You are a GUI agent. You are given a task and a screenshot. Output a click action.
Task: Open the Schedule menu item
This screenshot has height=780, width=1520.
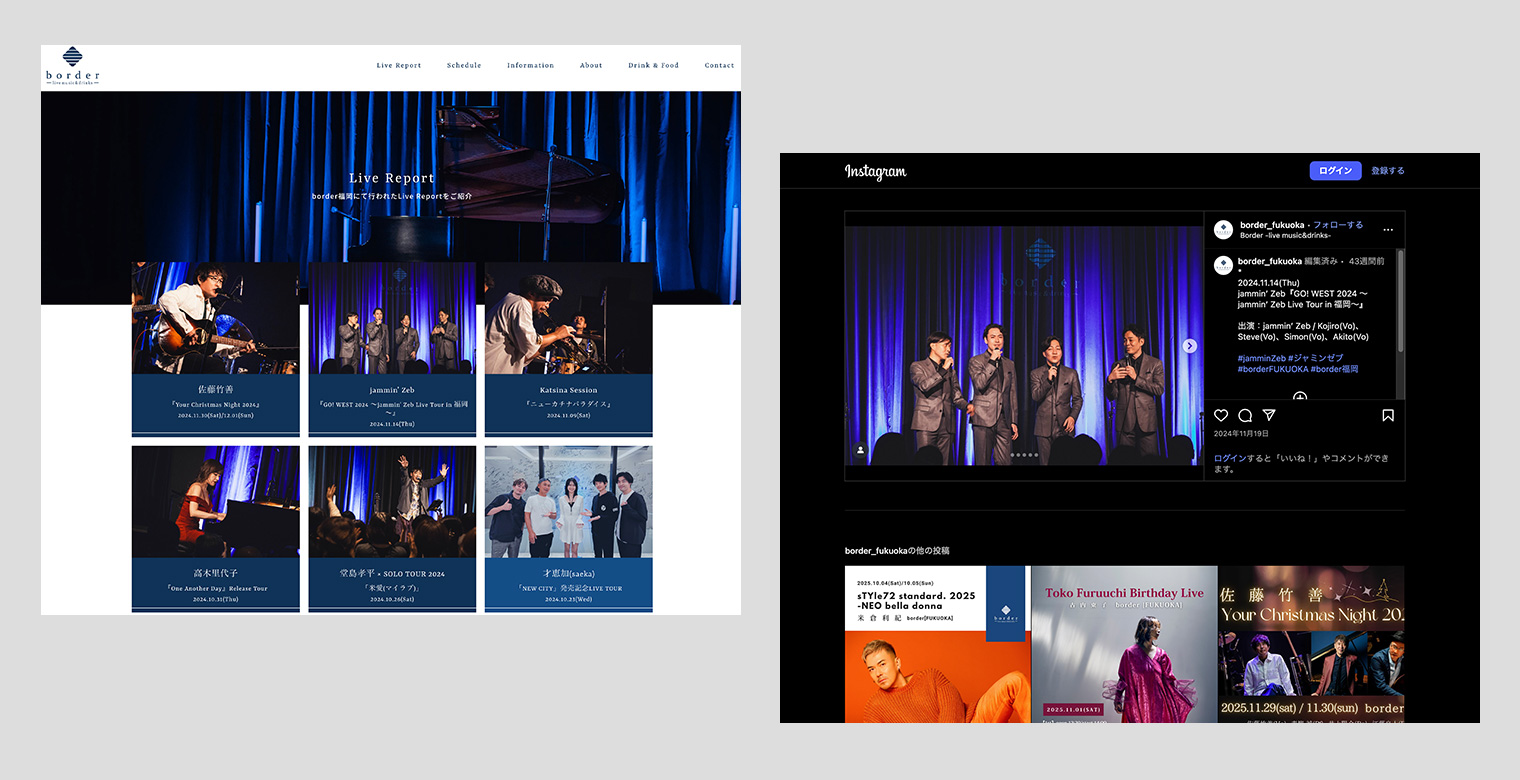464,66
